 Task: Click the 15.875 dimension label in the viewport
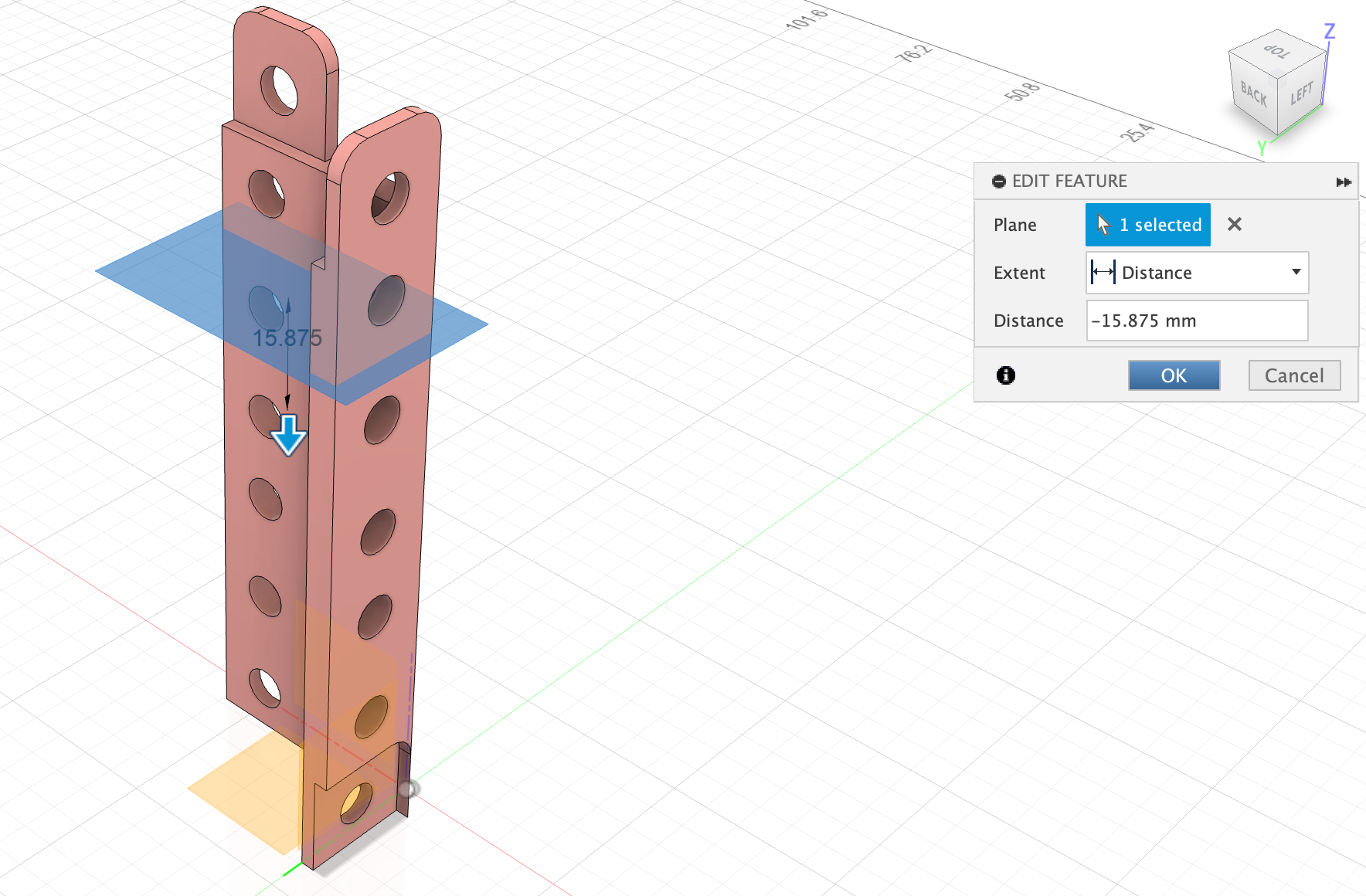point(287,338)
